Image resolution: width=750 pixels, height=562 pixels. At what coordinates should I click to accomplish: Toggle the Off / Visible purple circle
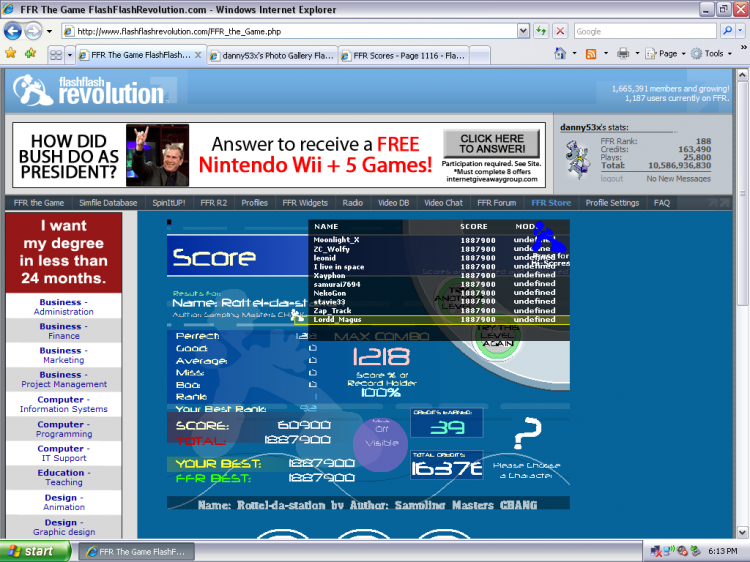381,444
